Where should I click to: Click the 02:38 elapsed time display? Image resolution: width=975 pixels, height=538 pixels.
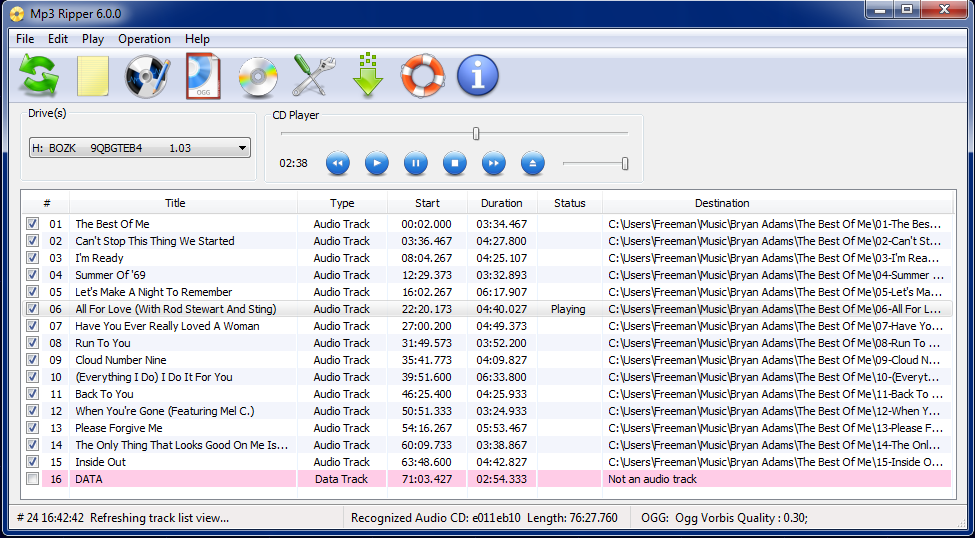point(293,164)
